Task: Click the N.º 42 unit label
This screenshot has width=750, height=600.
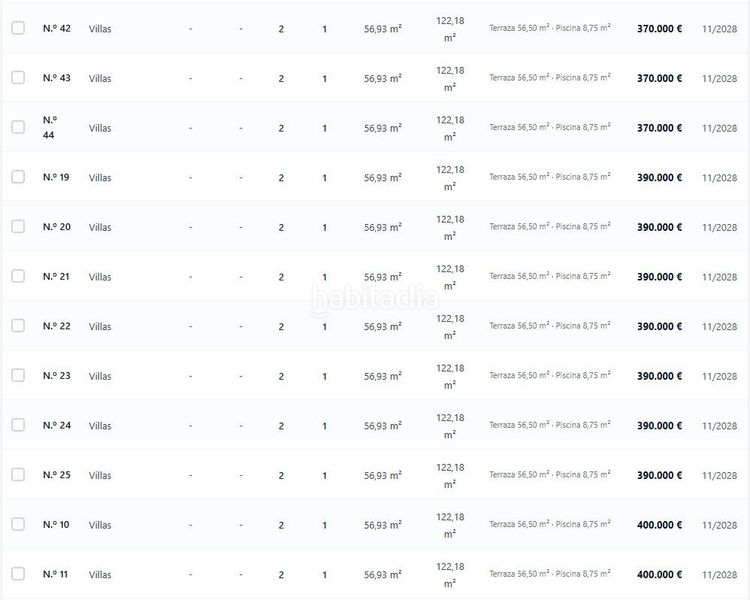Action: click(56, 28)
